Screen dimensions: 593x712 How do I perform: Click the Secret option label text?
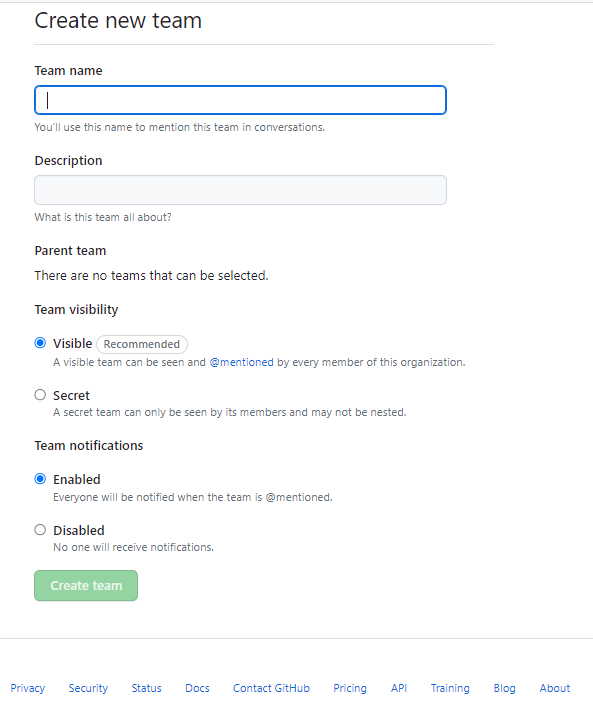pos(71,396)
